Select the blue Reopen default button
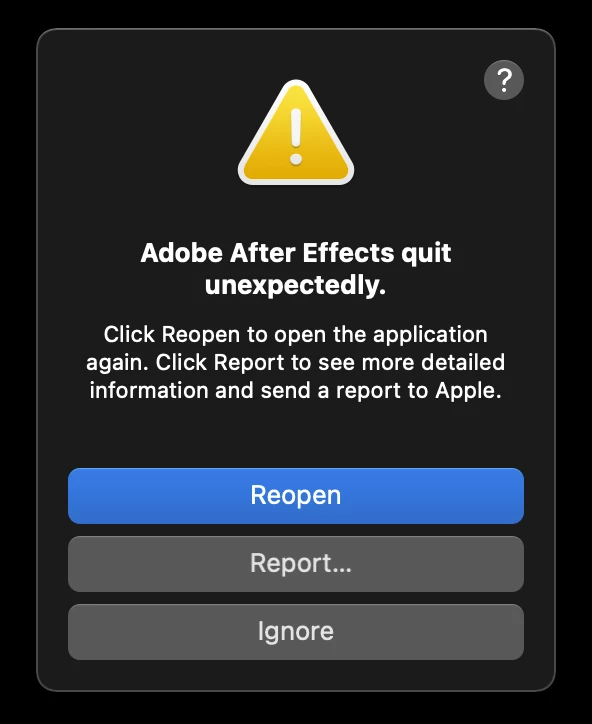The height and width of the screenshot is (724, 592). coord(296,495)
